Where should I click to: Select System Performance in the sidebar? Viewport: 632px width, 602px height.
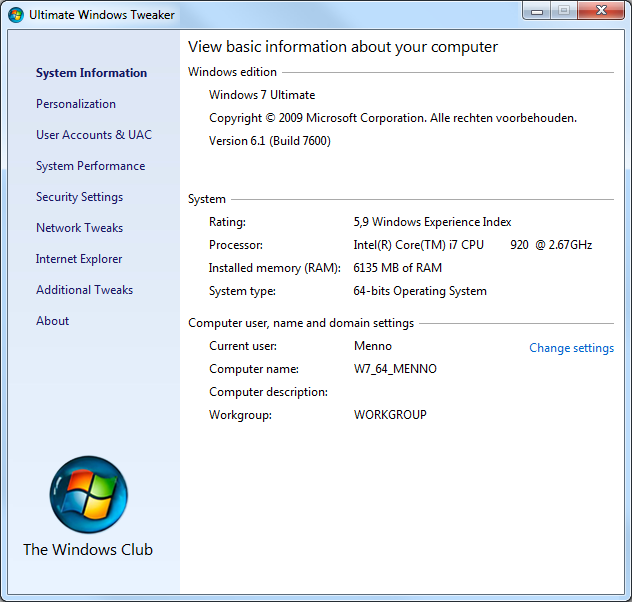[x=91, y=166]
